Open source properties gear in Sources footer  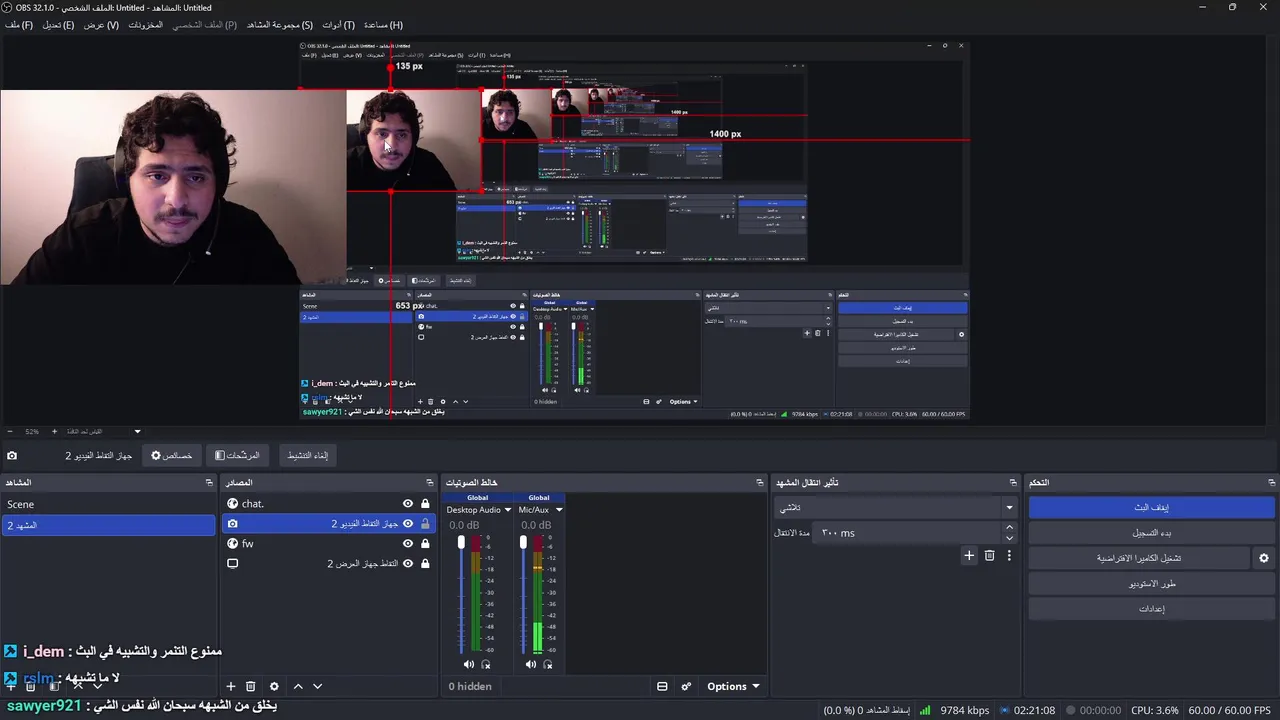coord(273,686)
